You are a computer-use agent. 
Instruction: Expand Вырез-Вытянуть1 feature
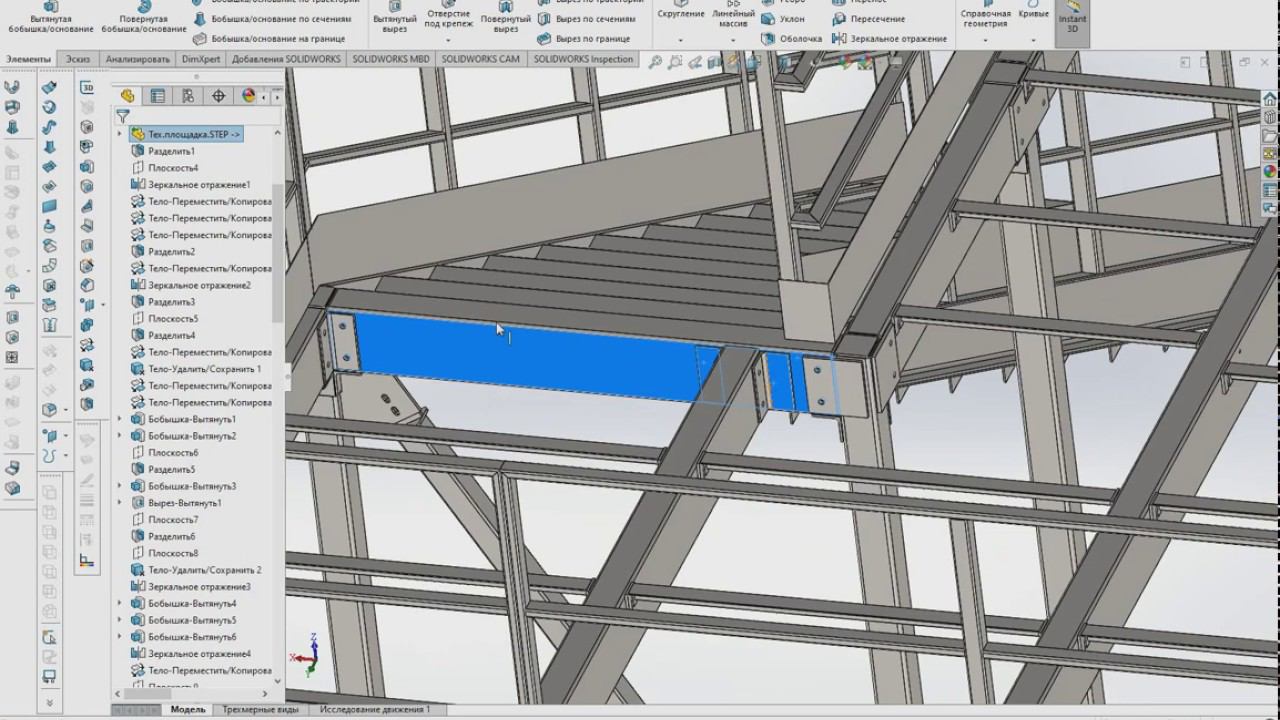coord(120,503)
